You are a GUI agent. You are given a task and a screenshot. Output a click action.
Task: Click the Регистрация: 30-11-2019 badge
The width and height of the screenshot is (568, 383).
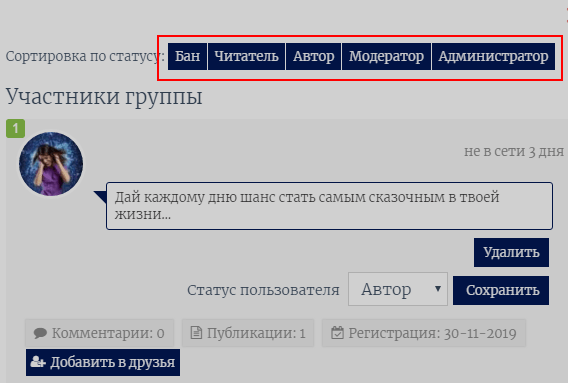coord(424,333)
